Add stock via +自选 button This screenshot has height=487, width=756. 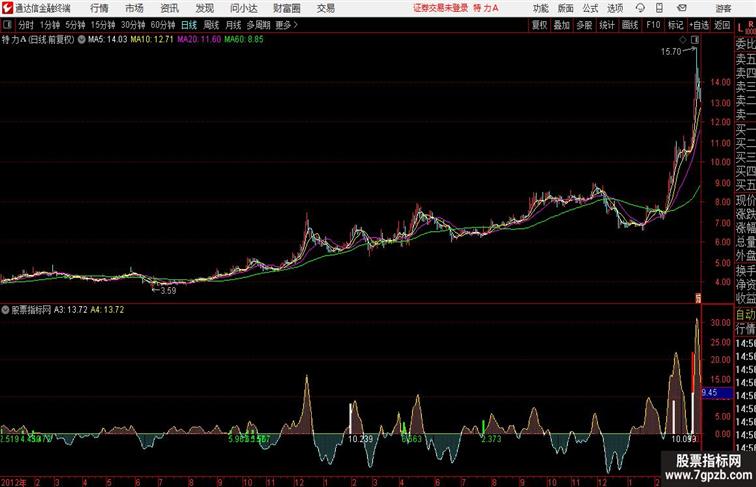(x=699, y=25)
